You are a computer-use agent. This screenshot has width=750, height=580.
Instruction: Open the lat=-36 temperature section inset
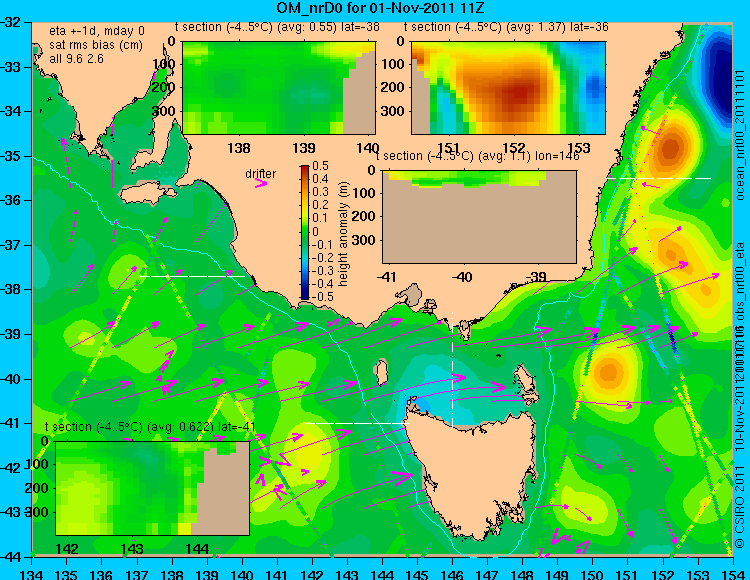(x=508, y=88)
